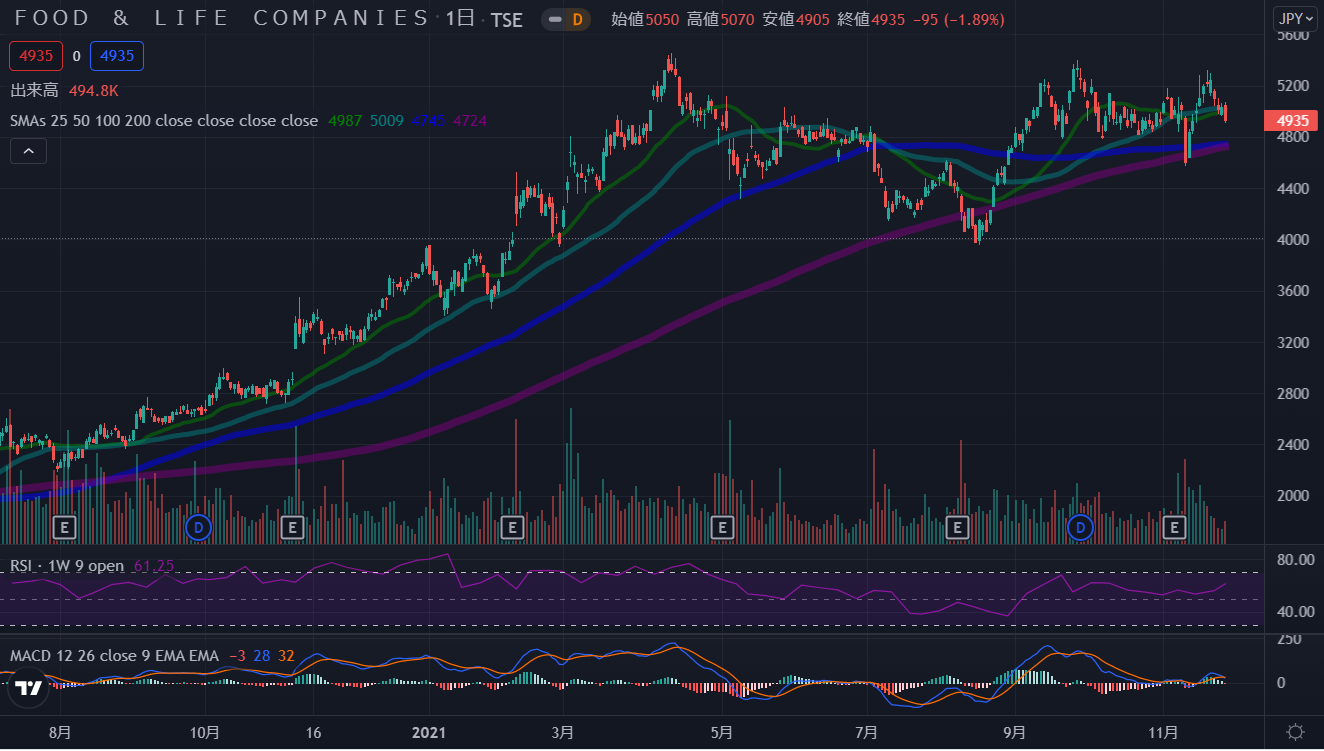Click the 3月 time axis label

point(563,732)
